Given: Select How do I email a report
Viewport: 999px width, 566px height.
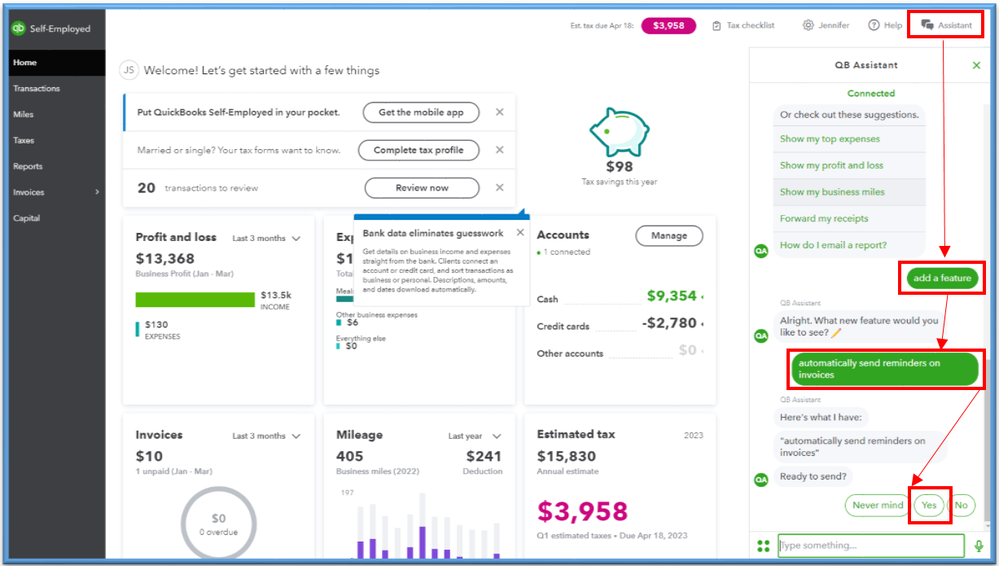Looking at the screenshot, I should pos(849,245).
